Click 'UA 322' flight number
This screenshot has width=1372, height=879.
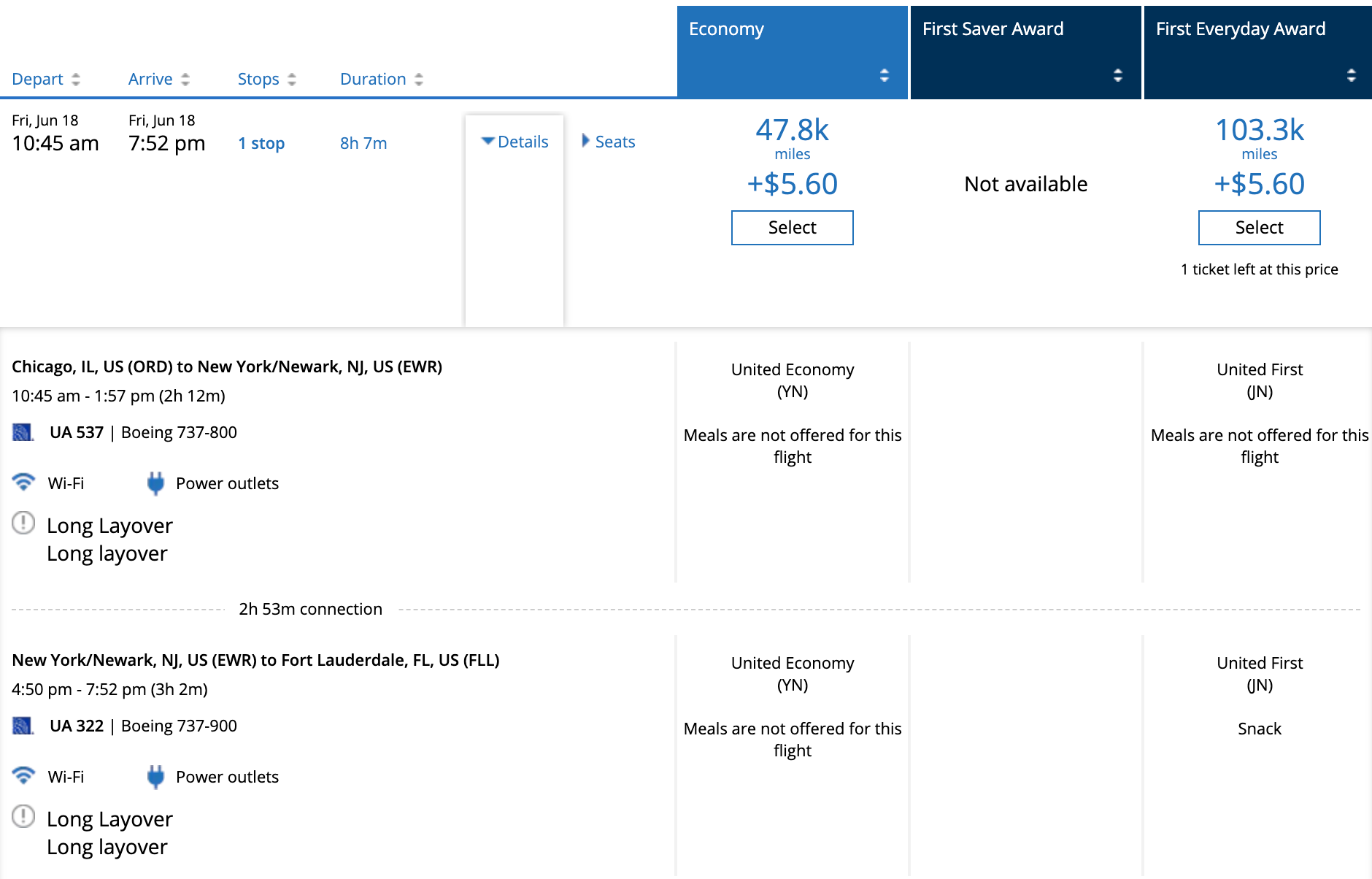pos(77,726)
